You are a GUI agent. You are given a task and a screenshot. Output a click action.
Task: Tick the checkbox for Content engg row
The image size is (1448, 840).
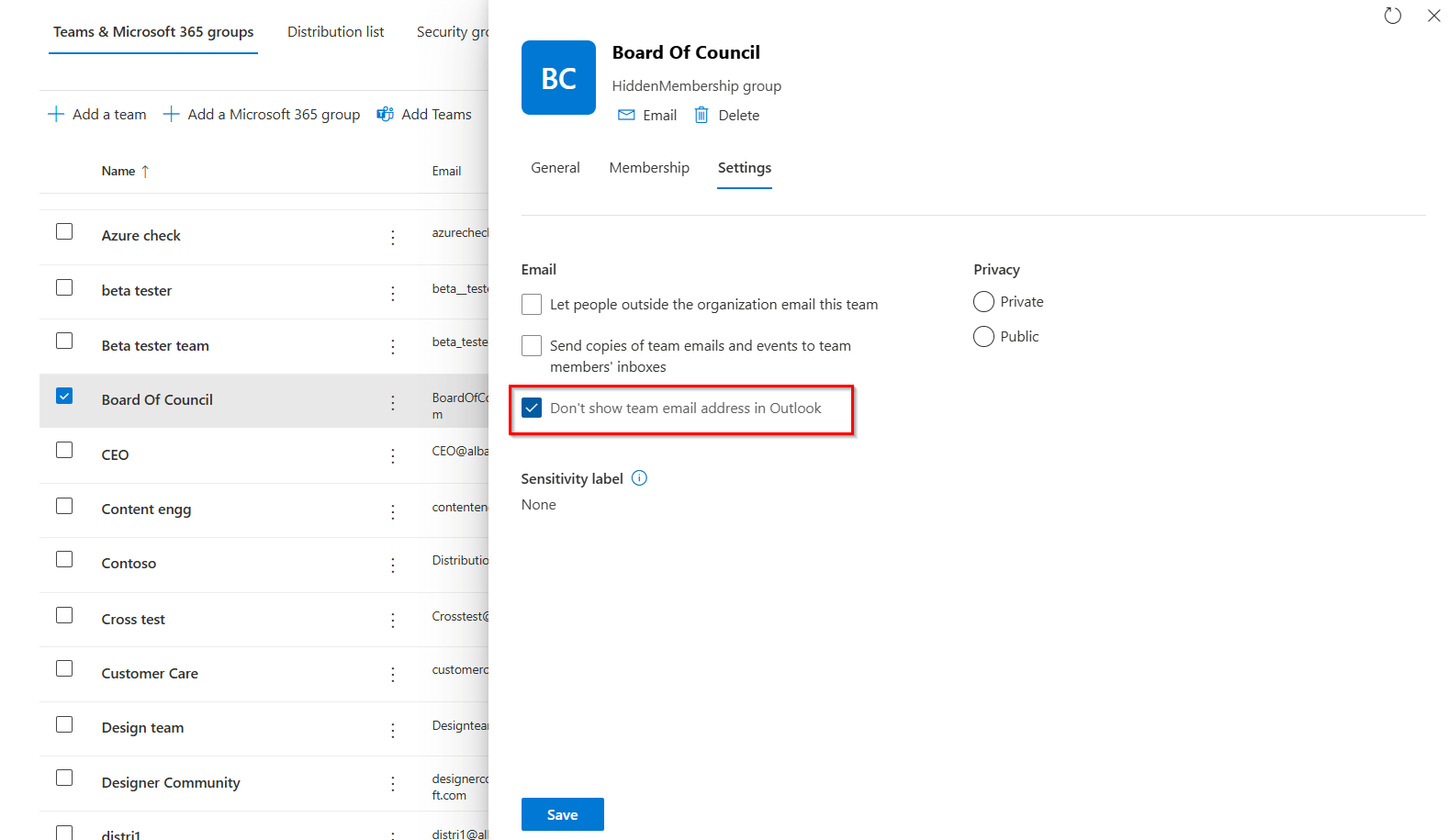[x=64, y=506]
